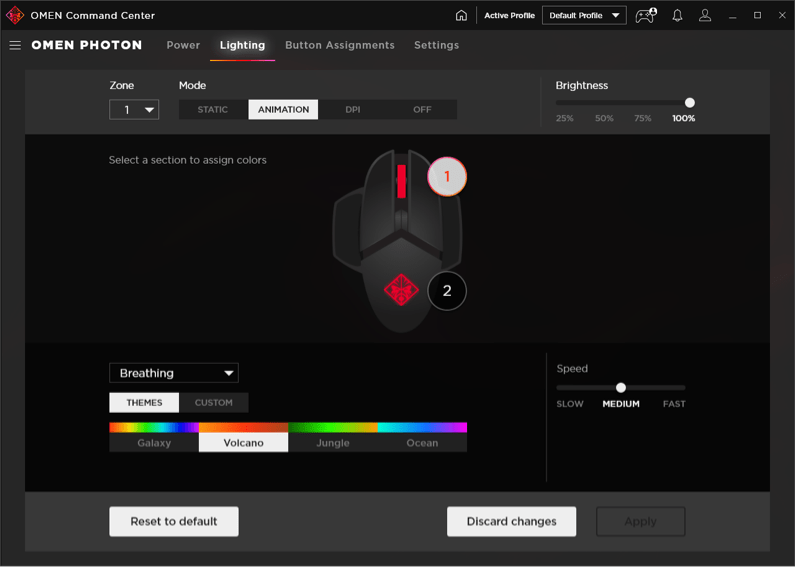The image size is (795, 567).
Task: Pick the Volcano theme
Action: (x=243, y=437)
